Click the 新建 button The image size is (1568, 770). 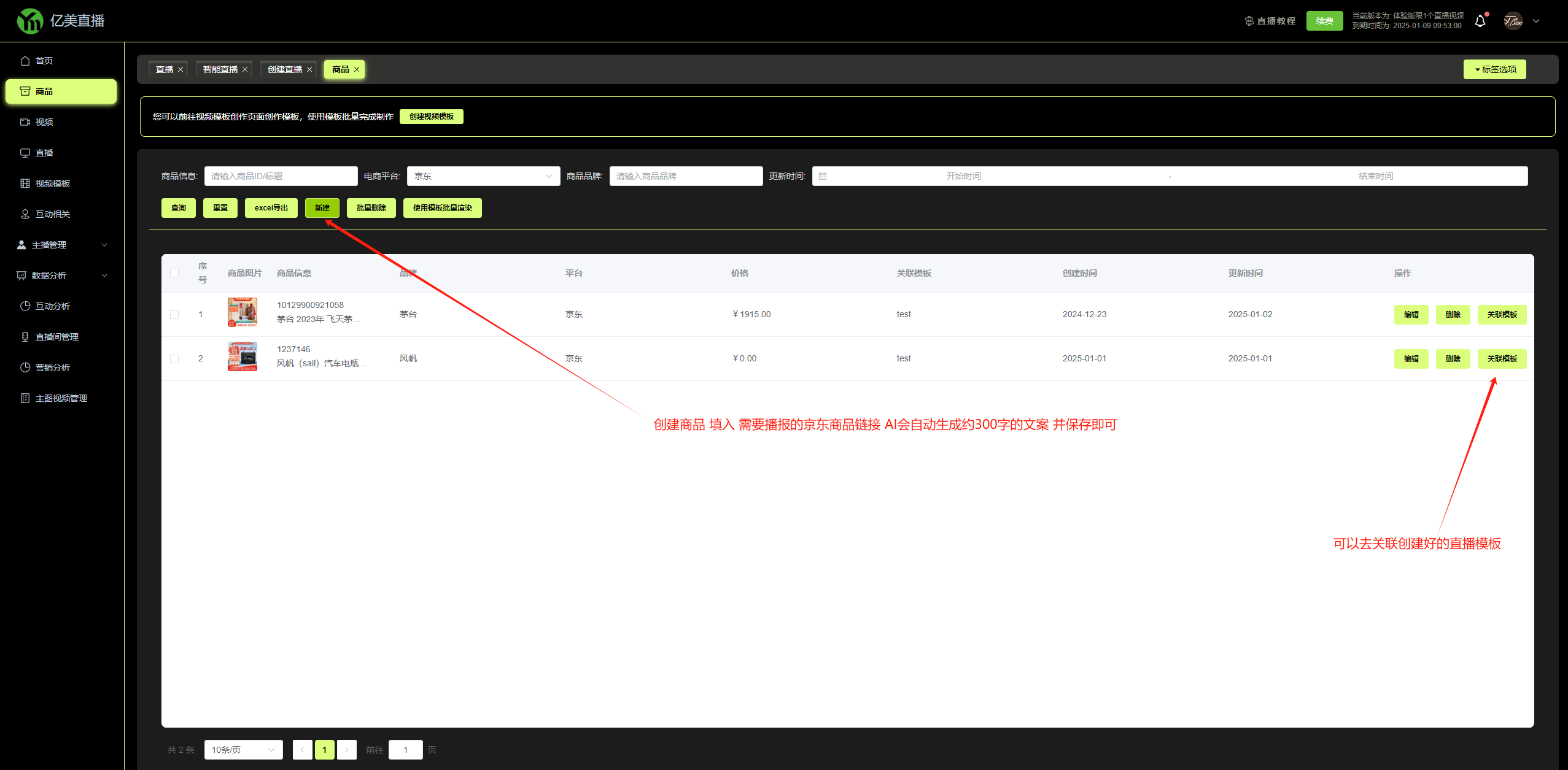coord(322,208)
